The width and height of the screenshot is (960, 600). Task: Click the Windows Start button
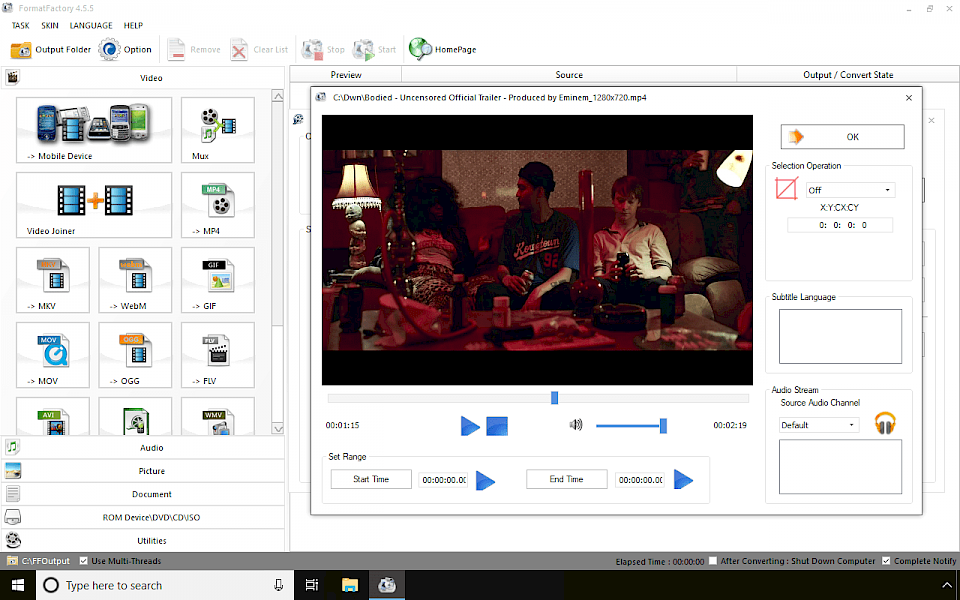(18, 585)
